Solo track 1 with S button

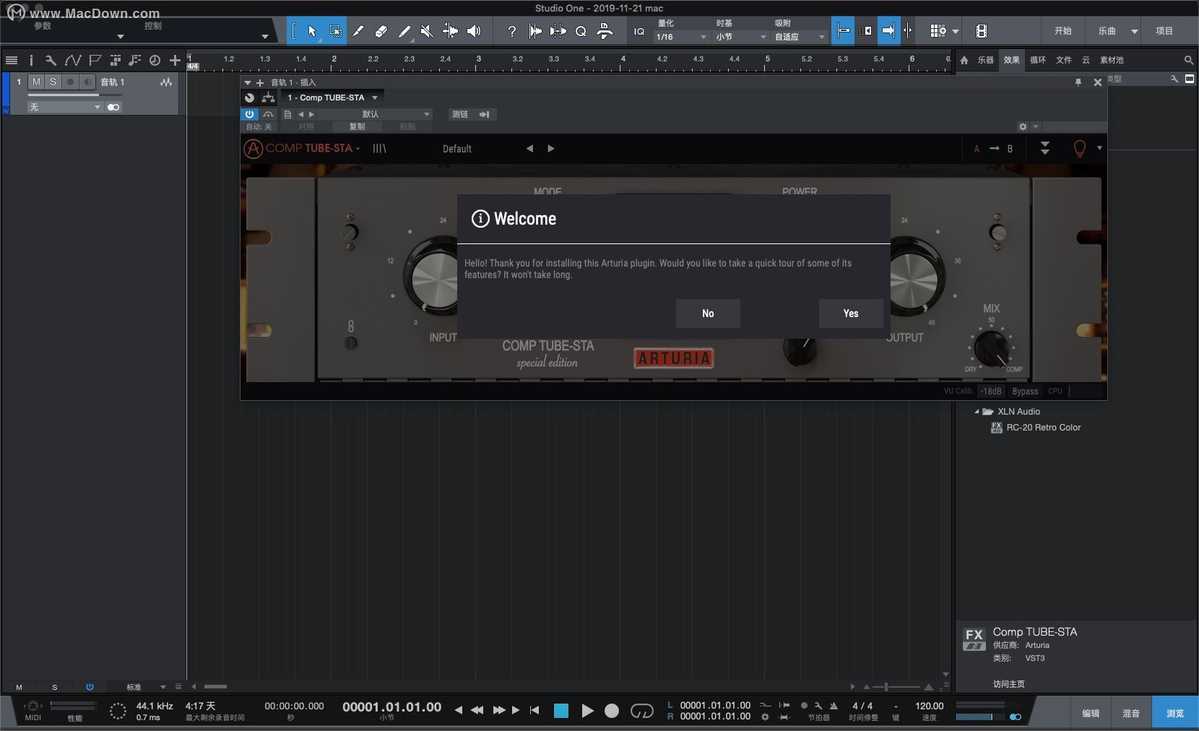pyautogui.click(x=53, y=82)
